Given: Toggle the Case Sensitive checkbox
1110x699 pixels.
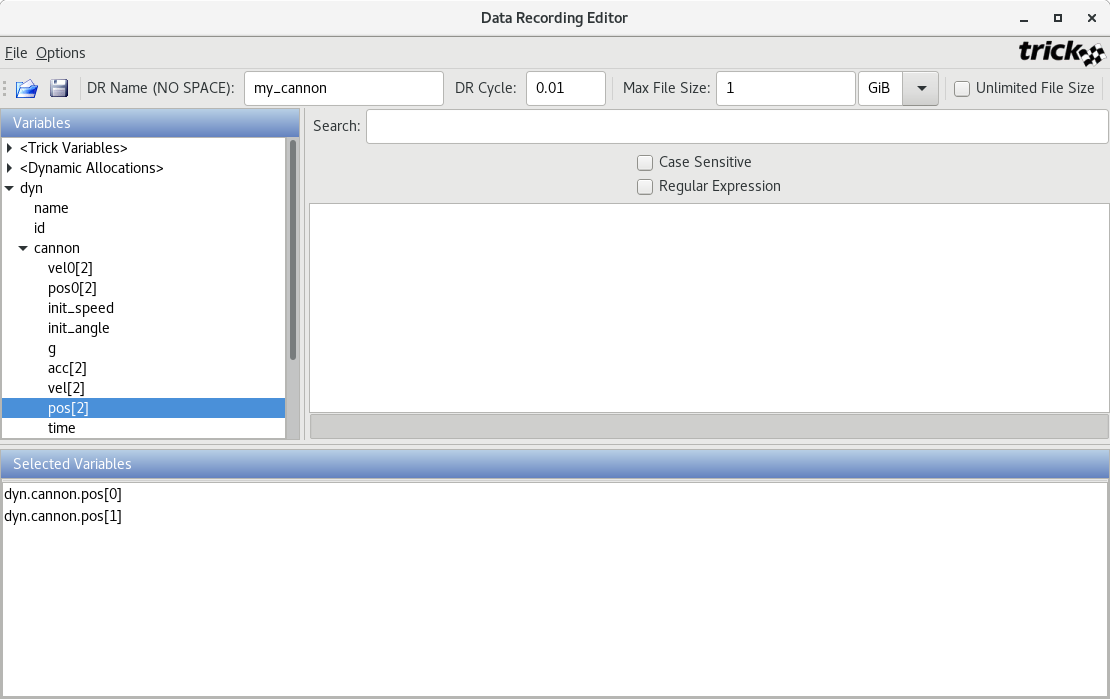Looking at the screenshot, I should [644, 163].
